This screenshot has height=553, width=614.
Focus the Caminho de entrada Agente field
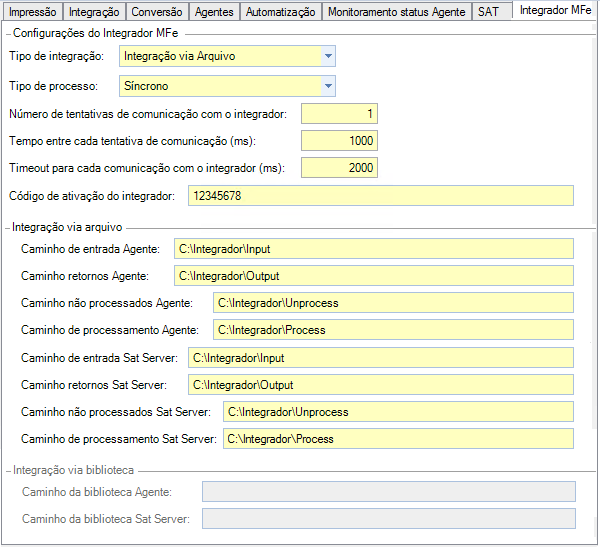(x=373, y=248)
